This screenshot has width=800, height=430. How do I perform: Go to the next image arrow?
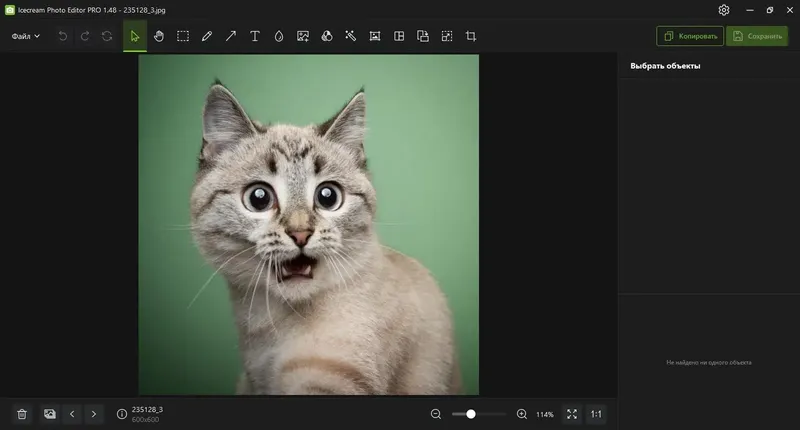93,413
